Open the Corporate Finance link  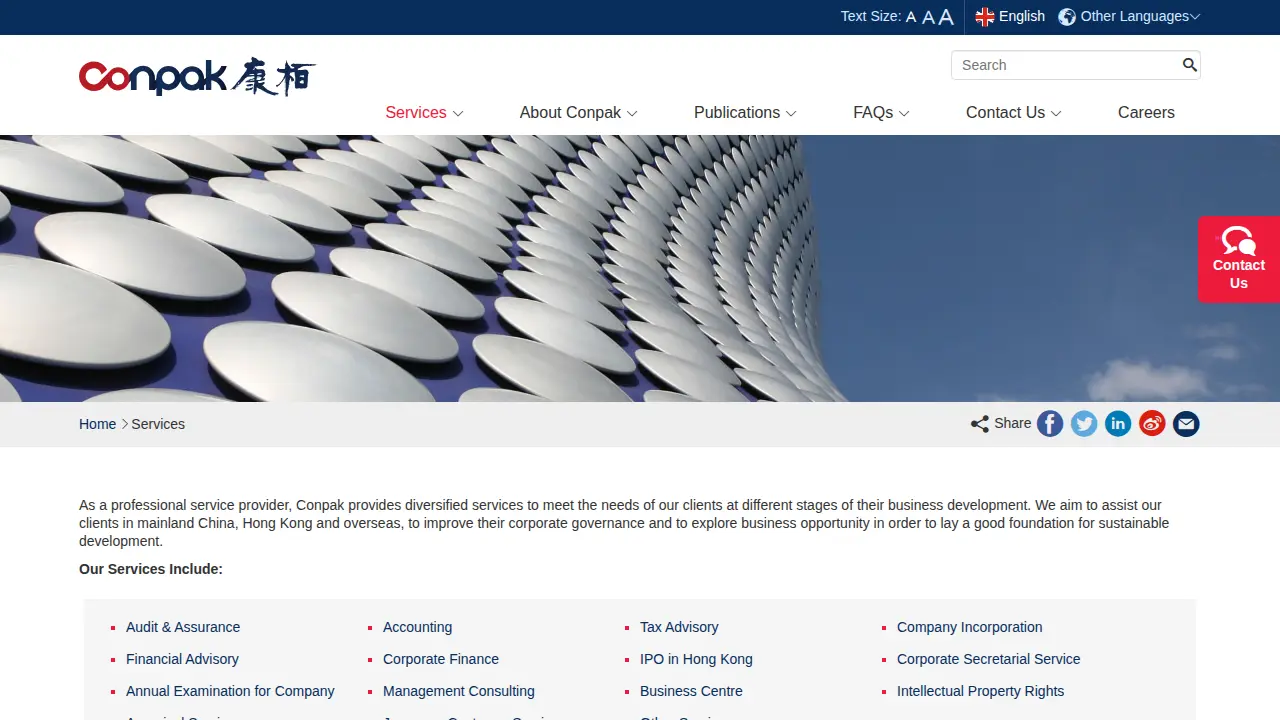pos(441,659)
